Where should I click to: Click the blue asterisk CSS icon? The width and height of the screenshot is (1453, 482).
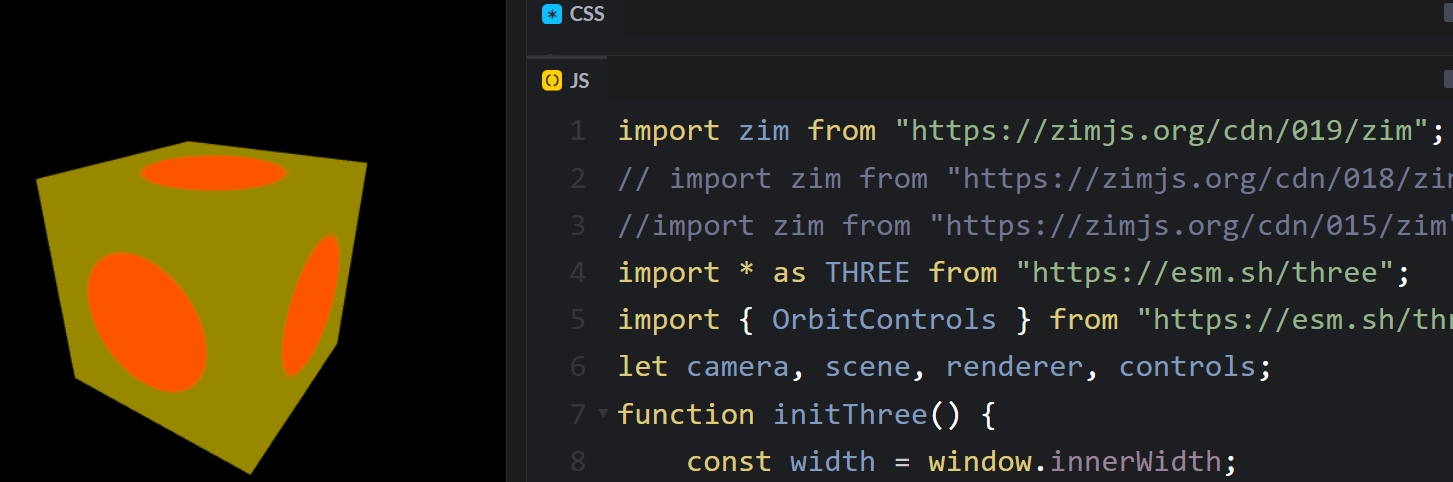click(551, 14)
